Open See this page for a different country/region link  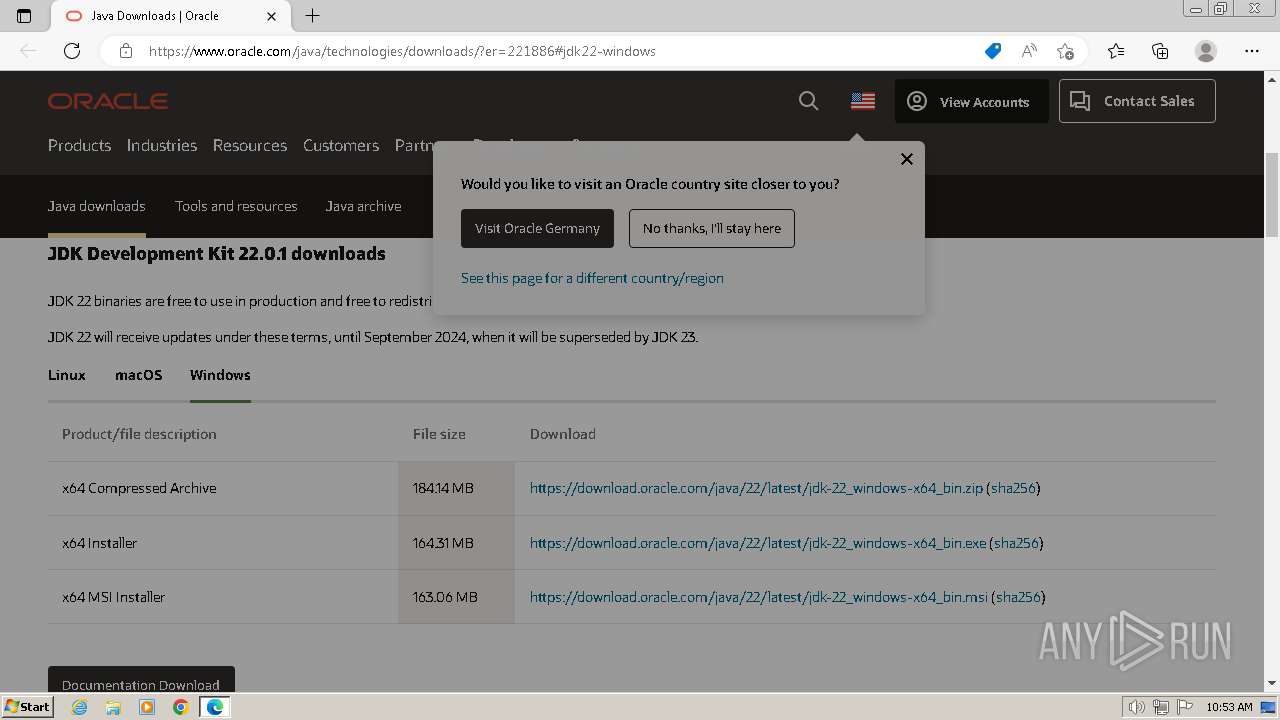tap(592, 278)
